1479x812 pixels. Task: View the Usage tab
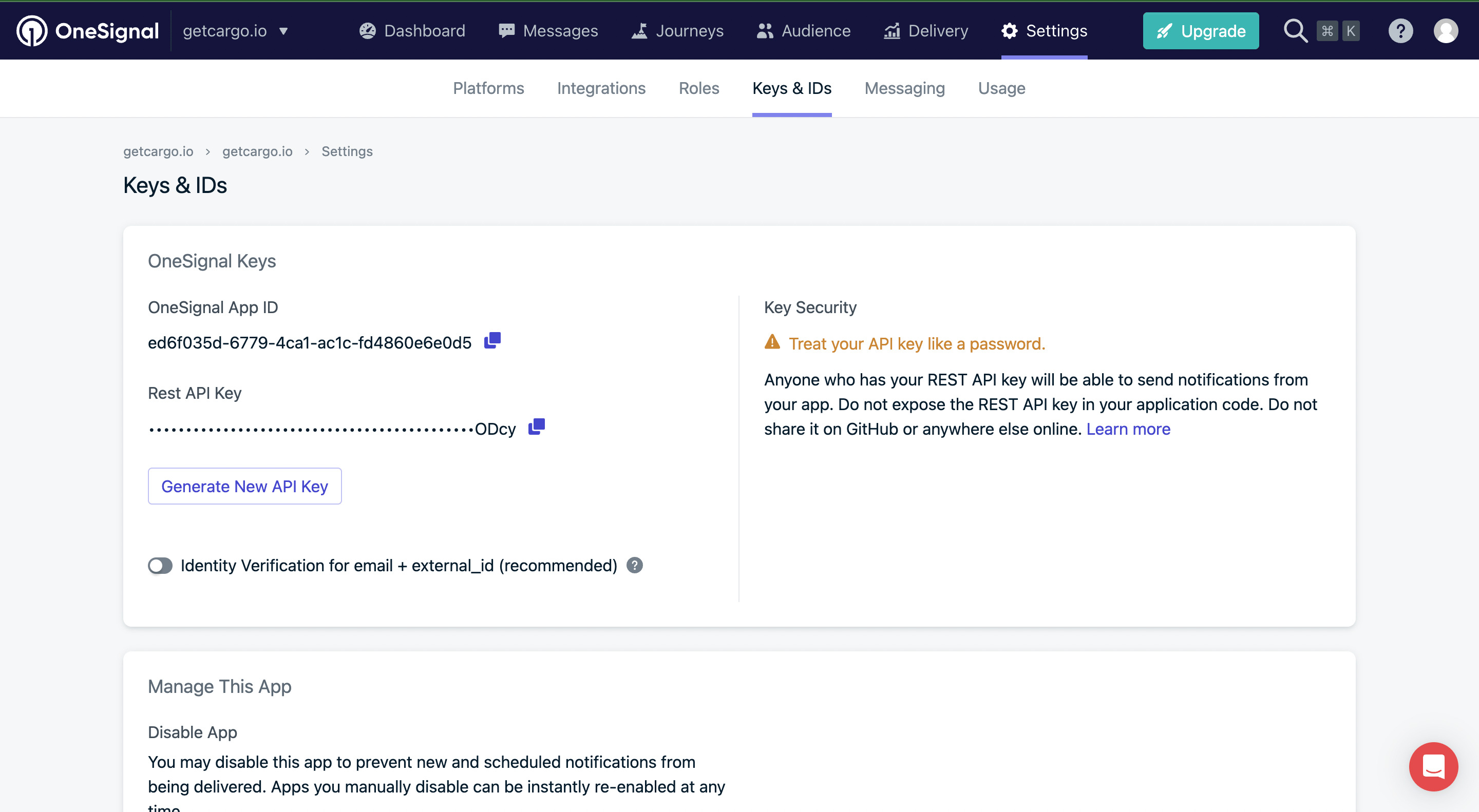[x=1001, y=88]
